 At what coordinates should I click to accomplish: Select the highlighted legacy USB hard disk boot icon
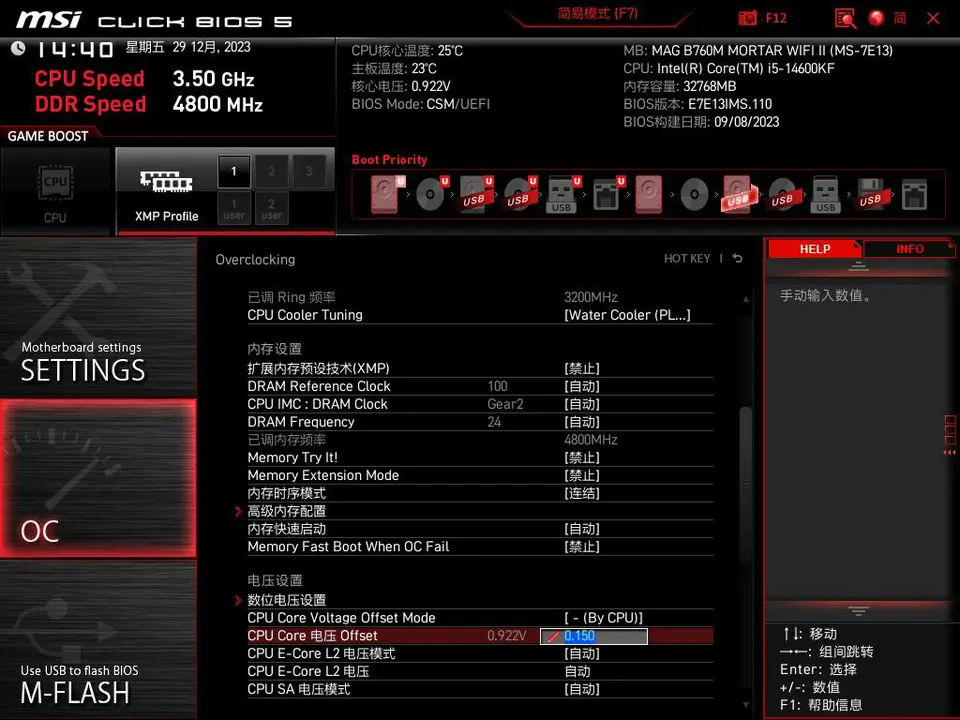(739, 195)
